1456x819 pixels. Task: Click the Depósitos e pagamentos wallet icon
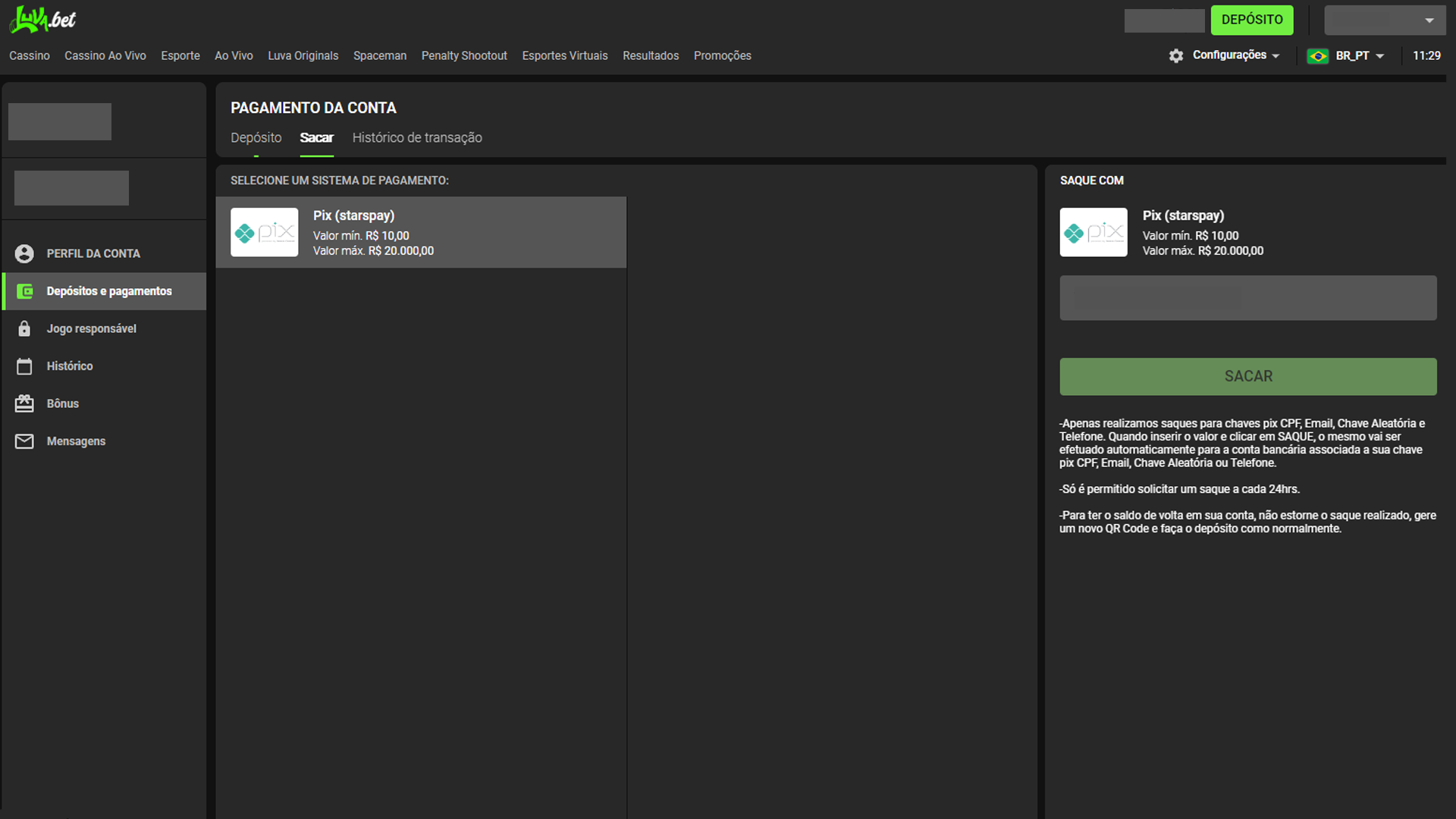24,291
